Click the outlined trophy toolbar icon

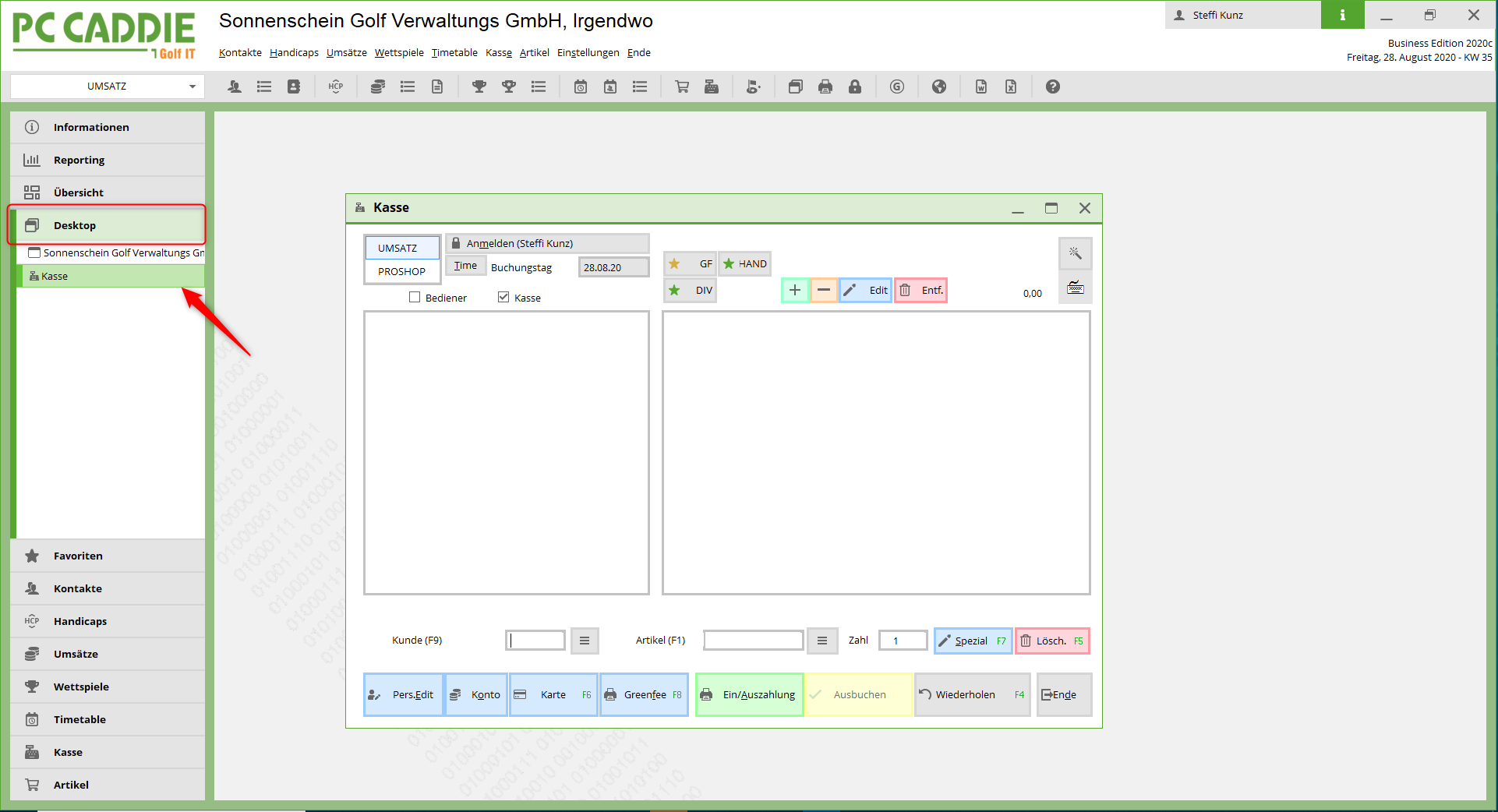(509, 86)
